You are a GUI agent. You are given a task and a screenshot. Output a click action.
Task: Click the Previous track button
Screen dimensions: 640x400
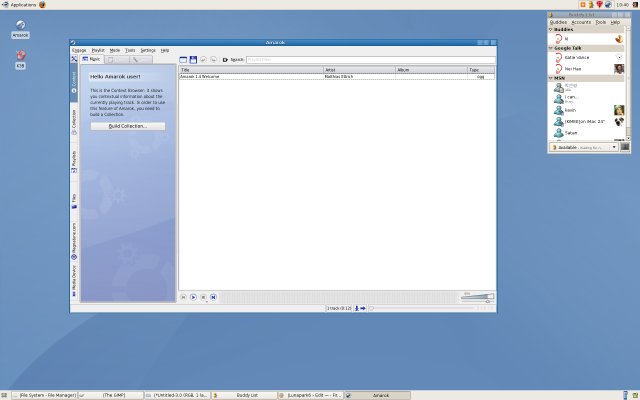point(183,297)
